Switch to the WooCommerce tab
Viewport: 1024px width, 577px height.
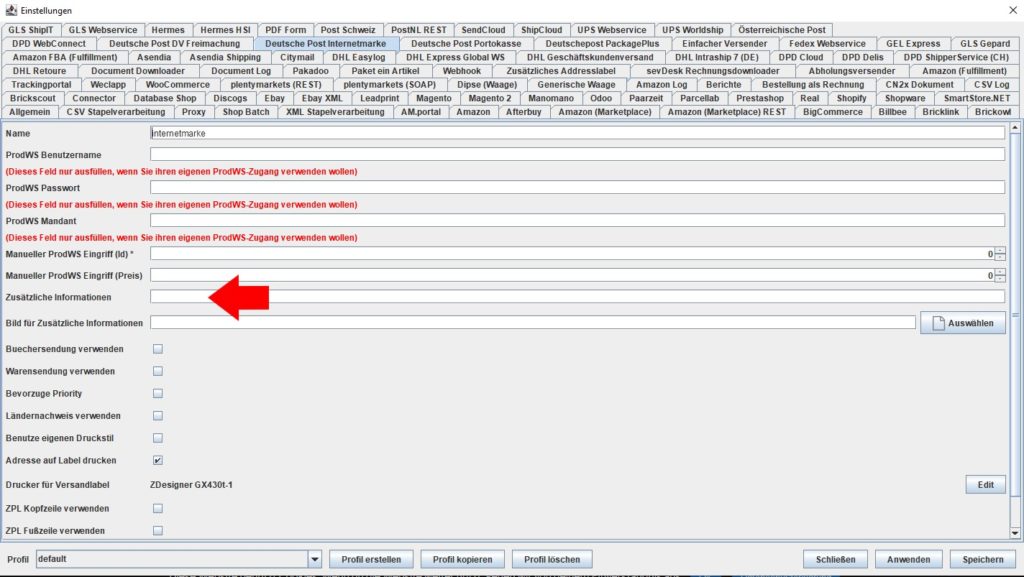pos(178,85)
